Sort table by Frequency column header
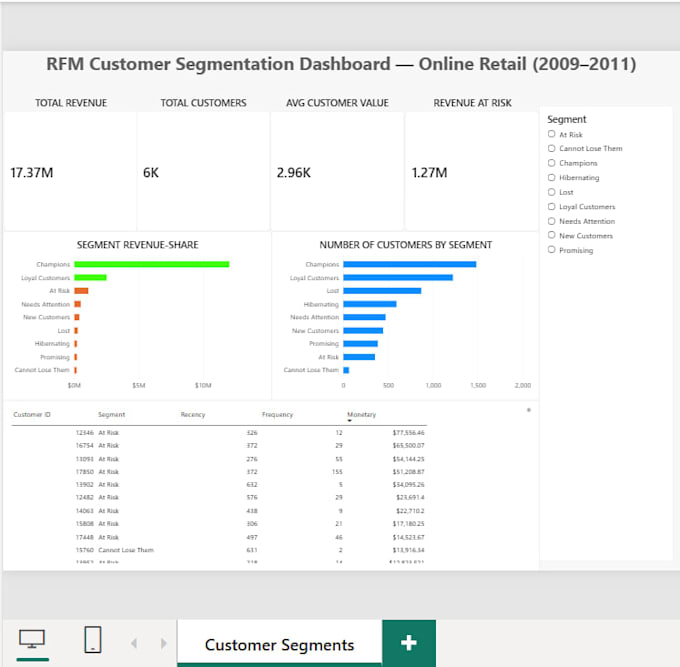 pos(278,415)
